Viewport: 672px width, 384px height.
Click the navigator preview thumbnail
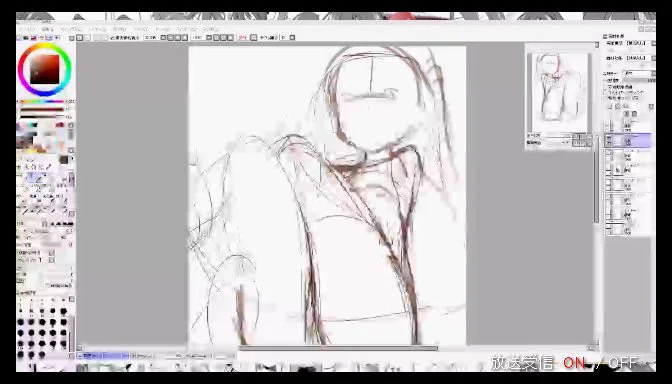[x=559, y=92]
